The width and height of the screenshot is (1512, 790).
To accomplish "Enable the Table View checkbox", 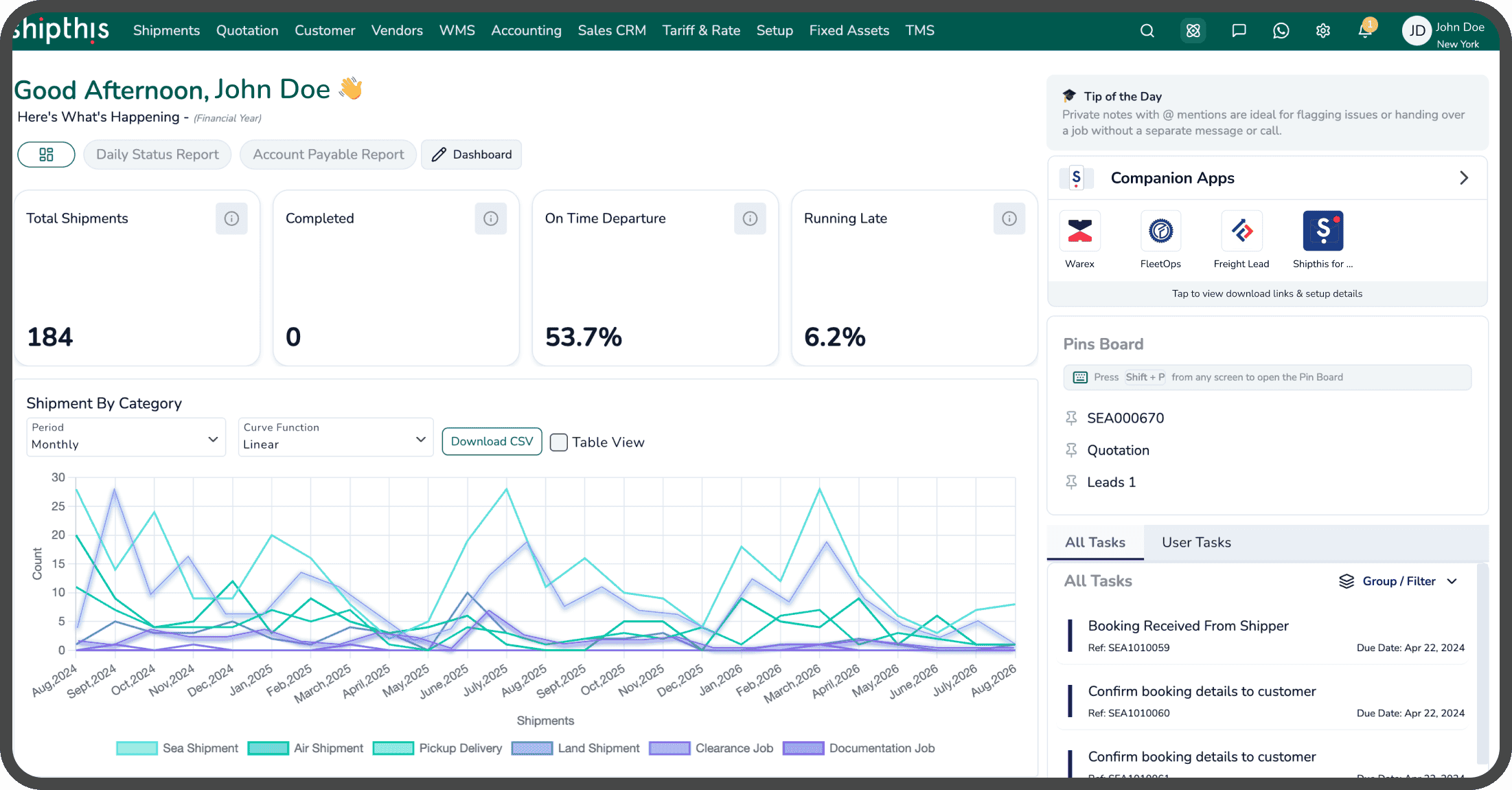I will point(559,442).
